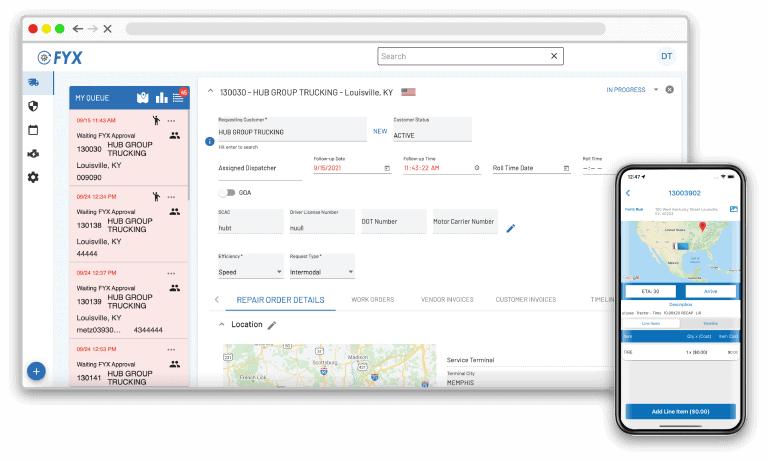
Task: Click group people icon on order 130030
Action: pos(175,135)
